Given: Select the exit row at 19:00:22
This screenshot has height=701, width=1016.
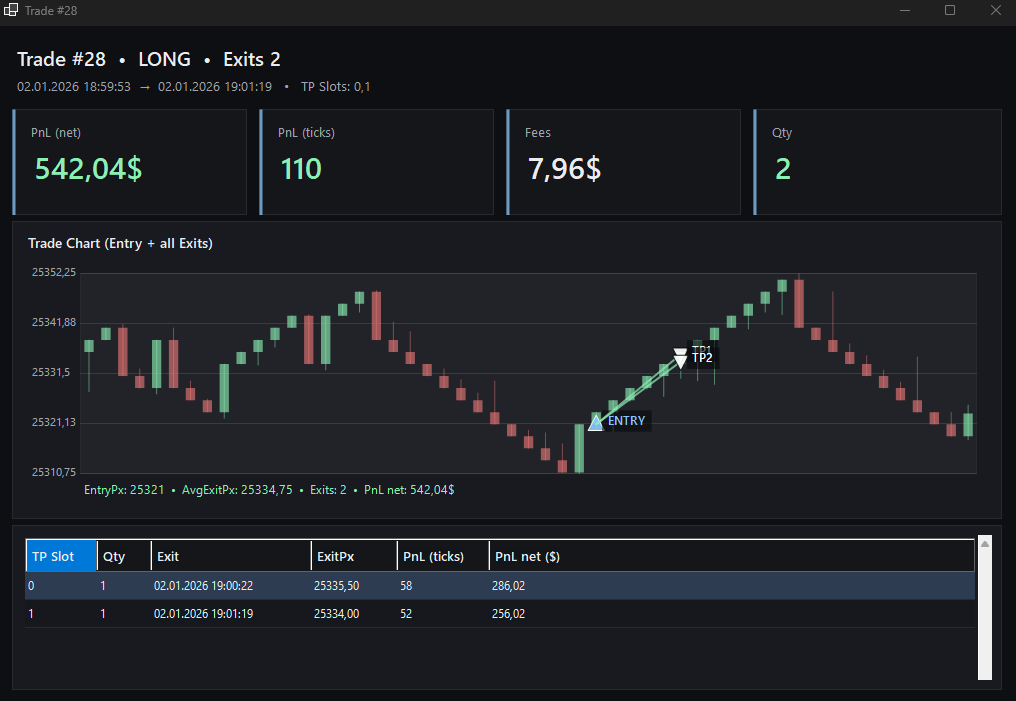Looking at the screenshot, I should pyautogui.click(x=500, y=586).
